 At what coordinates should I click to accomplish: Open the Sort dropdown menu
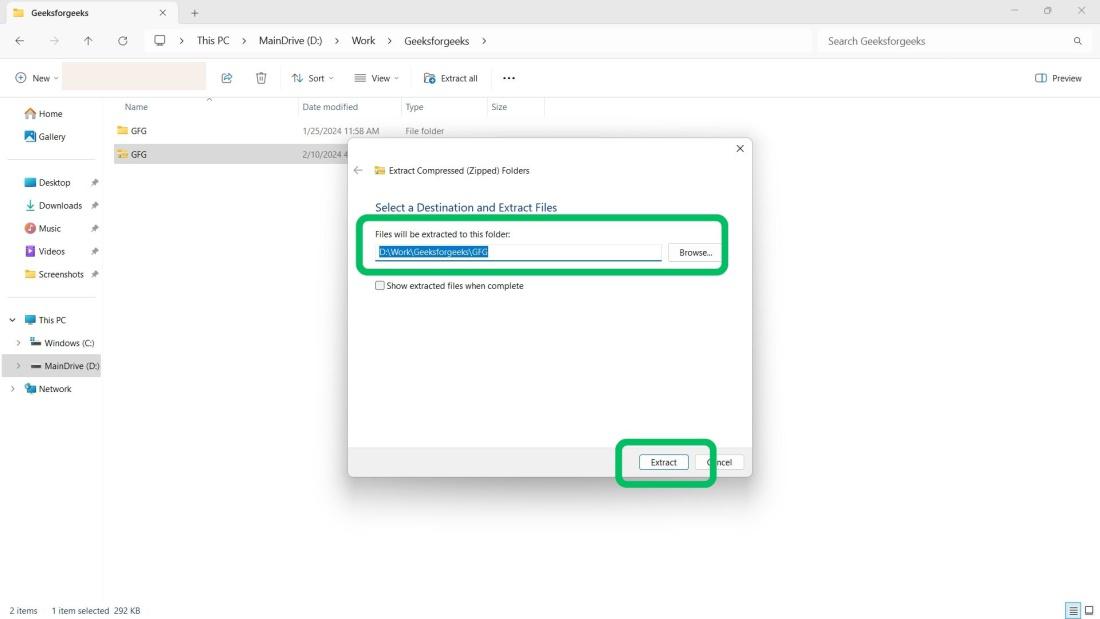313,78
